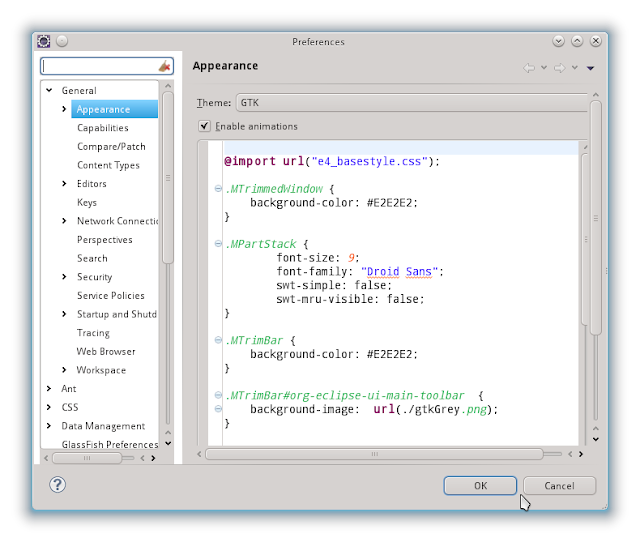Image resolution: width=640 pixels, height=542 pixels.
Task: Select Tracing in the tree
Action: click(x=93, y=333)
